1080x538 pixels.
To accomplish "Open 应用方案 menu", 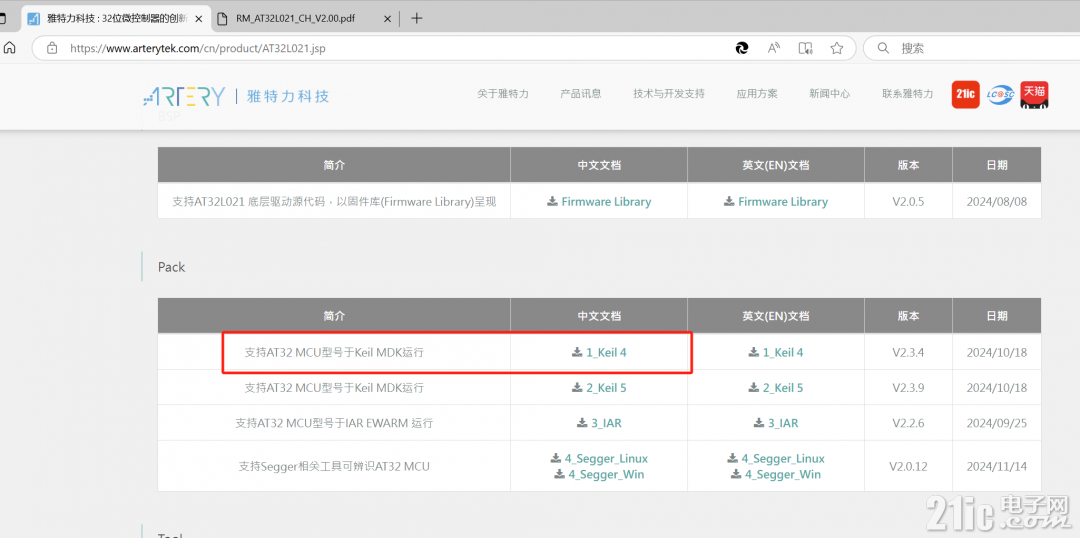I will 757,94.
